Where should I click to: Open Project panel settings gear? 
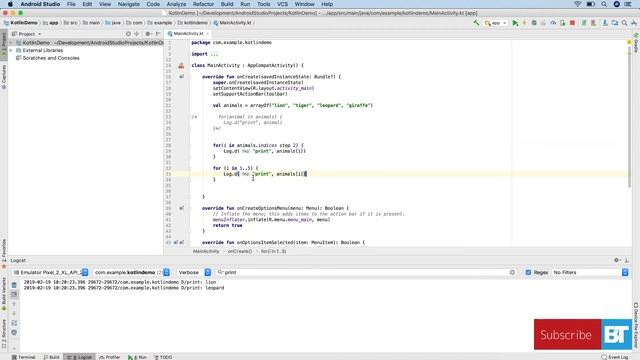pos(149,34)
